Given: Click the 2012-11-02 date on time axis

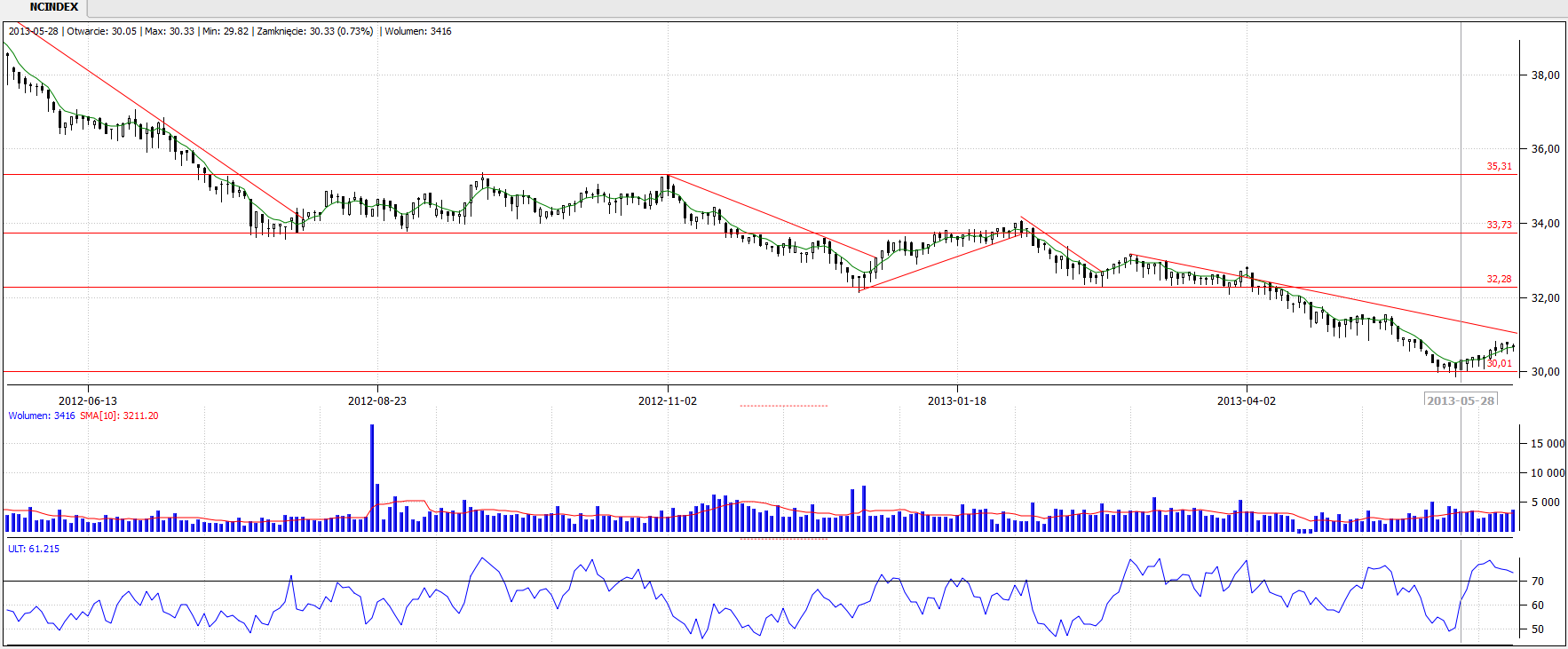Looking at the screenshot, I should click(x=668, y=401).
